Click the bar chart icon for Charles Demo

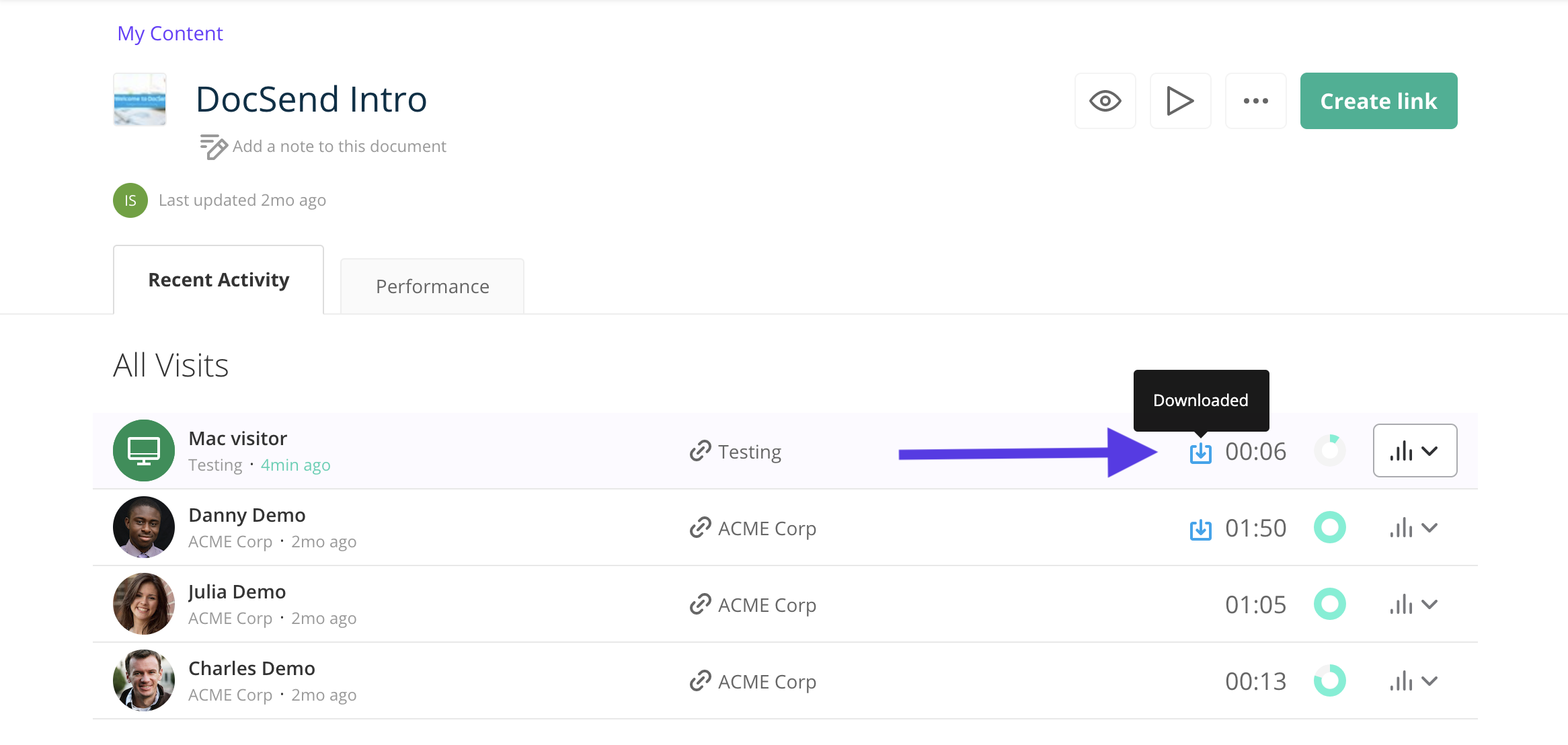point(1401,681)
